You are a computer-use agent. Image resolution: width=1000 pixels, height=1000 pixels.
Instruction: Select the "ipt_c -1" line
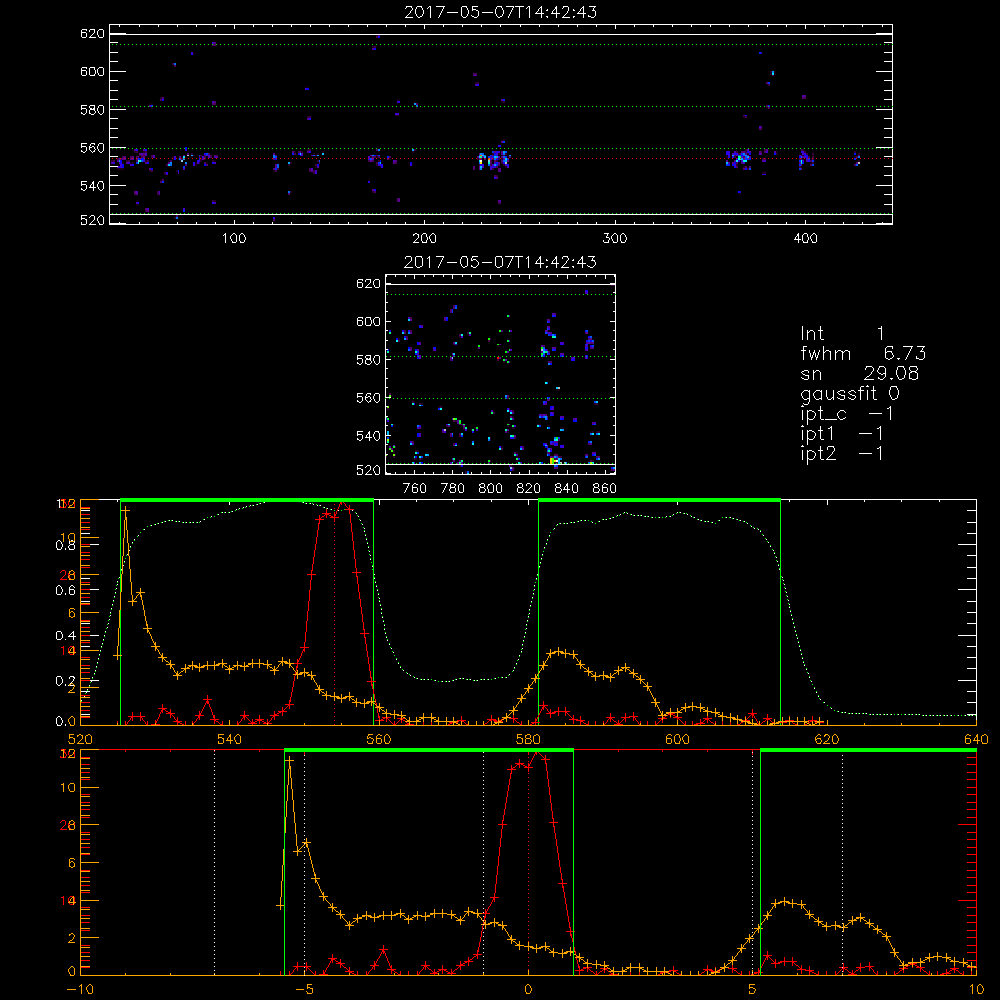point(847,414)
